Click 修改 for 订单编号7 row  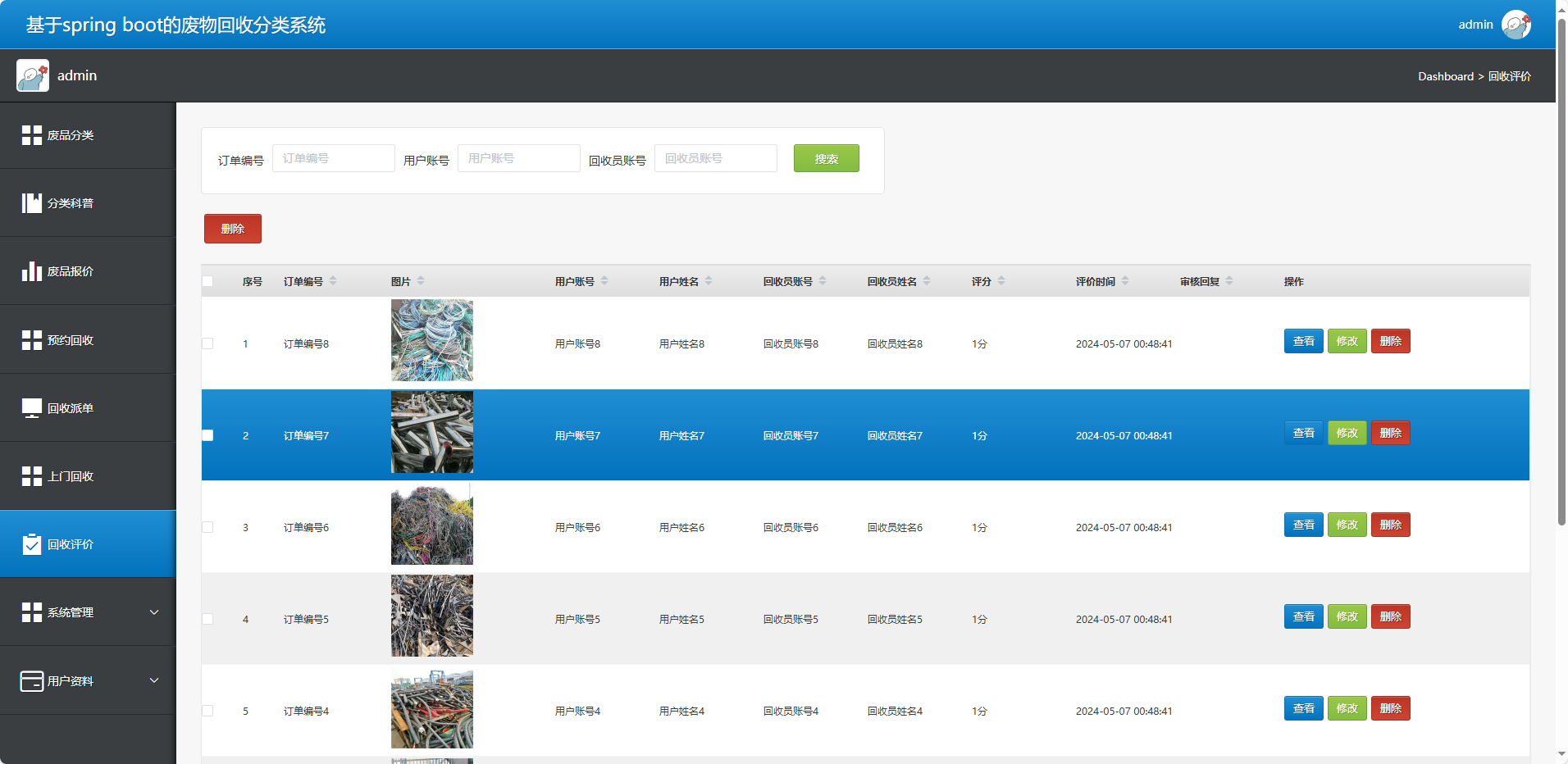(x=1347, y=433)
